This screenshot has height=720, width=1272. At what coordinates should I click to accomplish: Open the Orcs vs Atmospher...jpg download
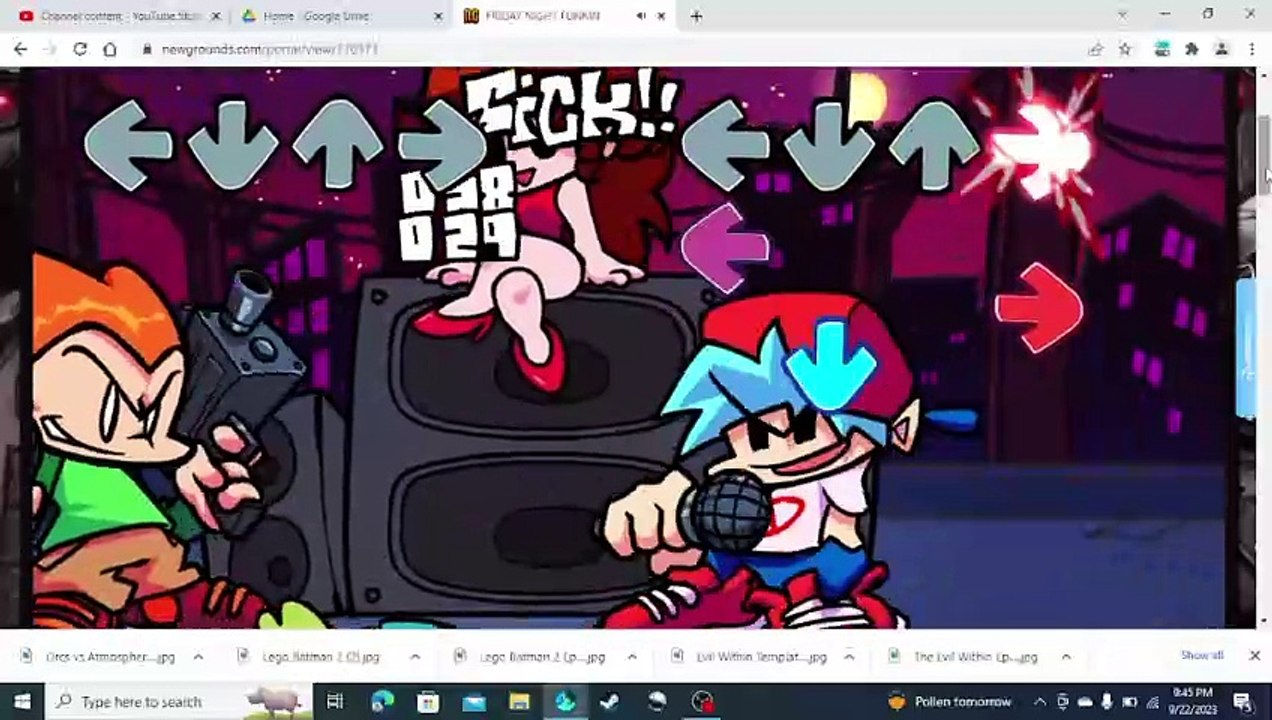pos(100,657)
